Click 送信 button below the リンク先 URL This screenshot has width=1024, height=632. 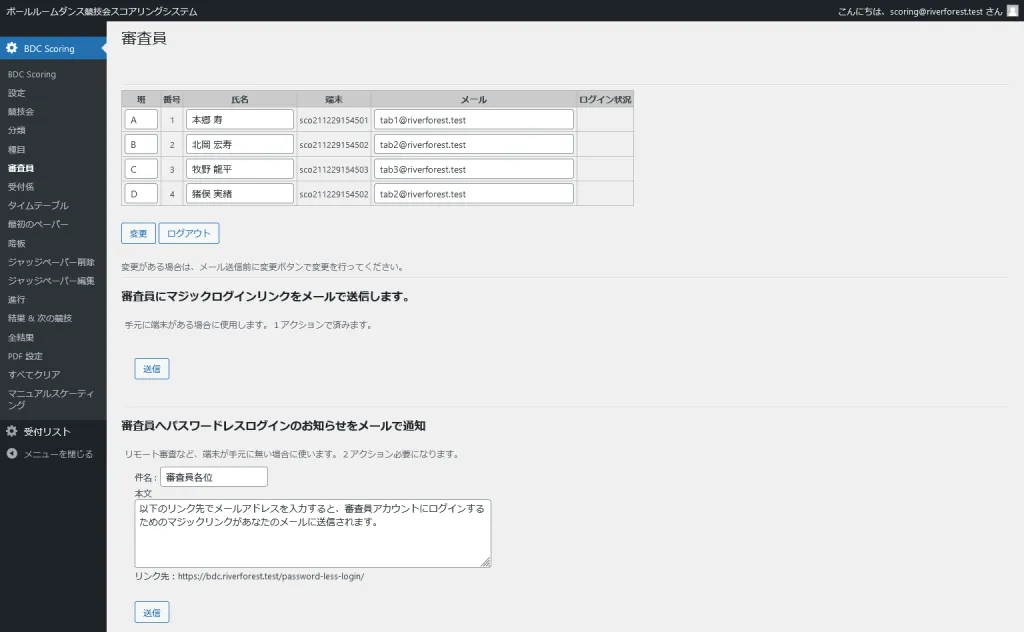pyautogui.click(x=152, y=612)
